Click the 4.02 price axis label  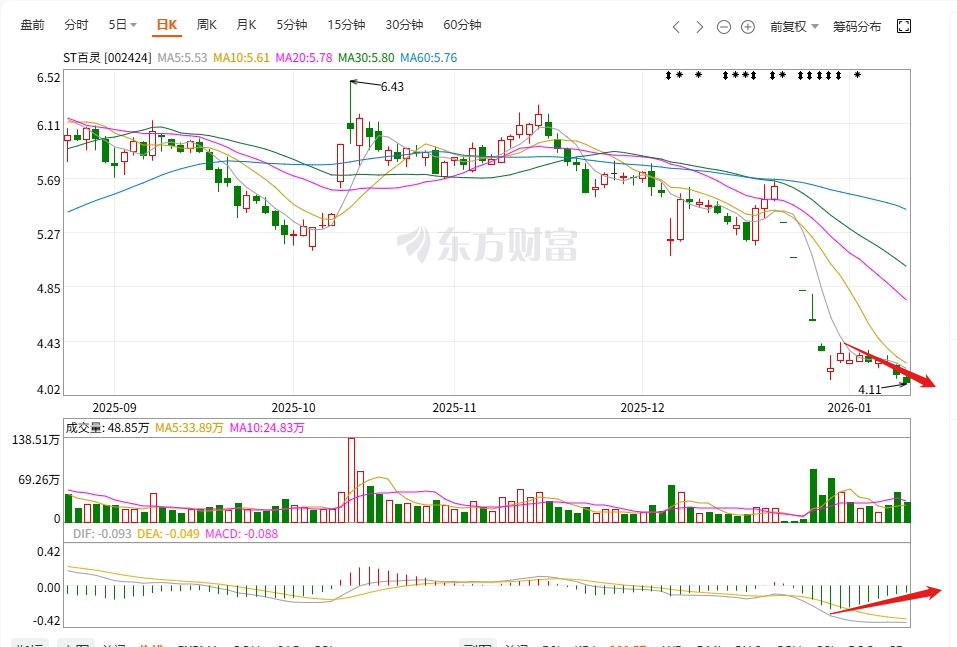click(x=49, y=389)
